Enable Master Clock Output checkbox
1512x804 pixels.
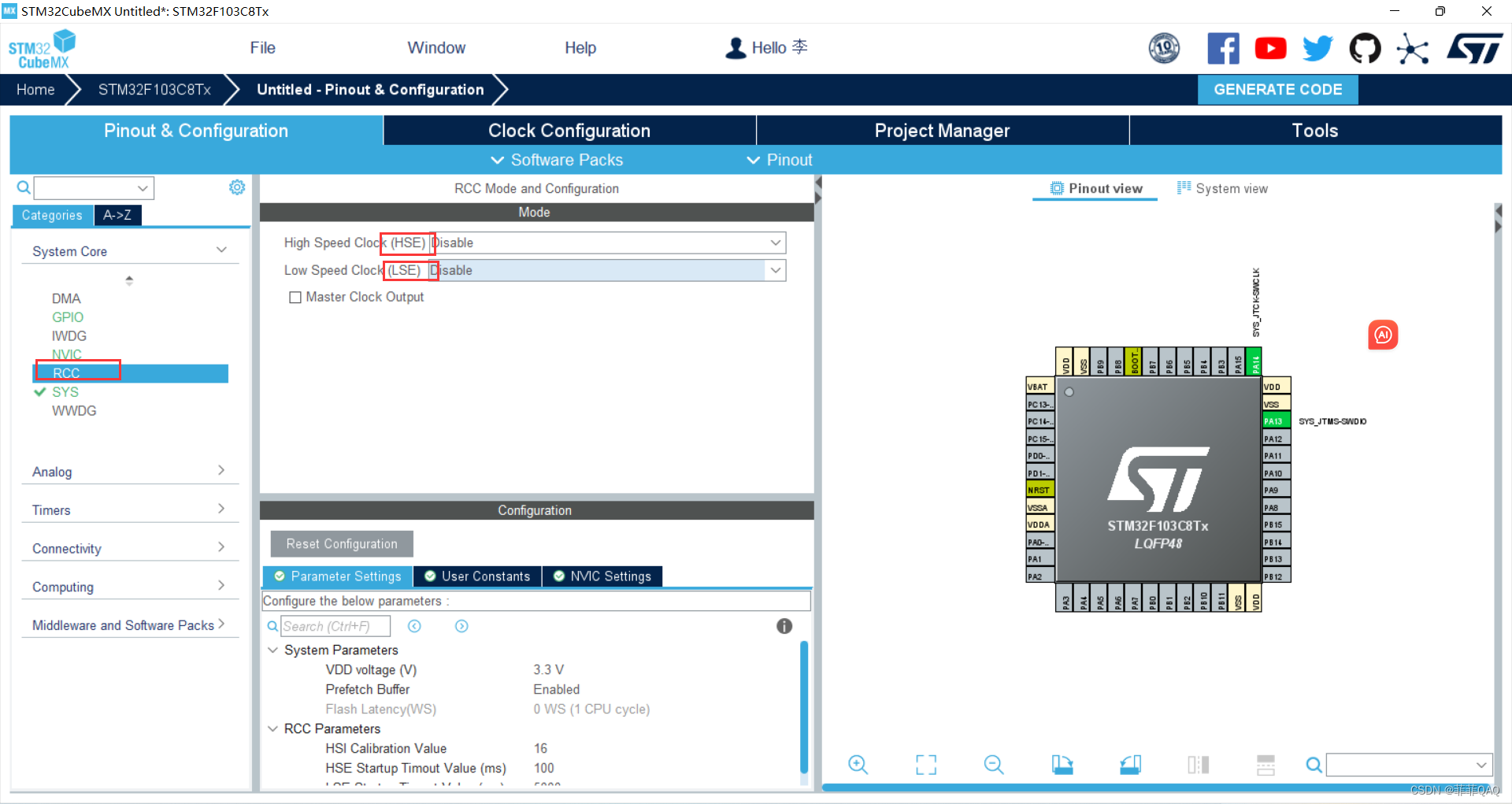pyautogui.click(x=295, y=298)
